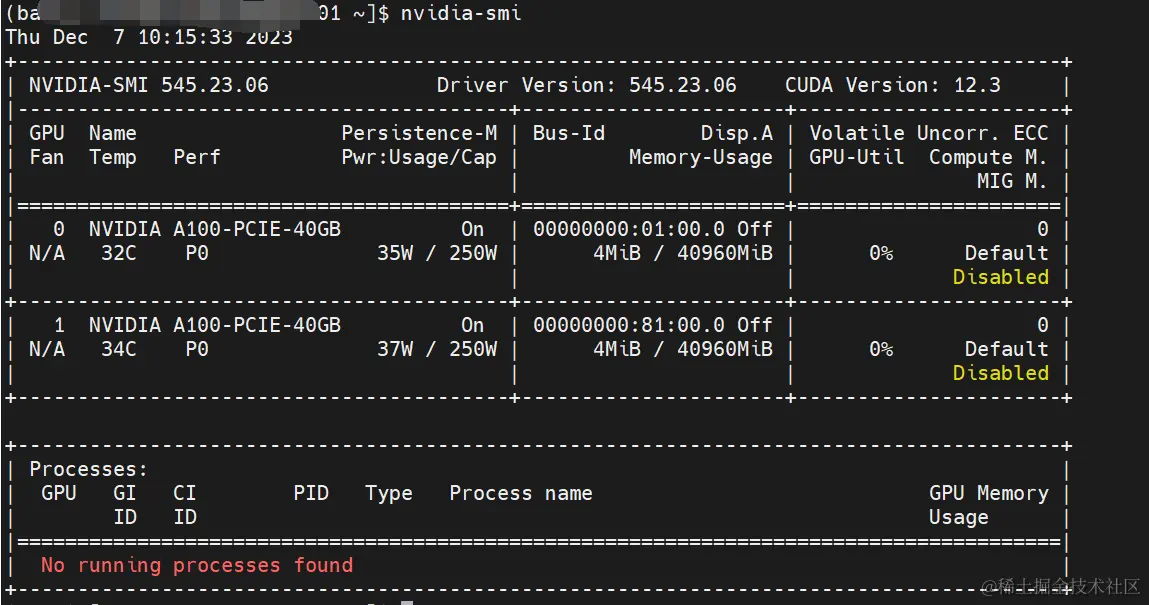This screenshot has height=605, width=1149.
Task: Click the "P0" perf state for GPU 1
Action: (196, 349)
